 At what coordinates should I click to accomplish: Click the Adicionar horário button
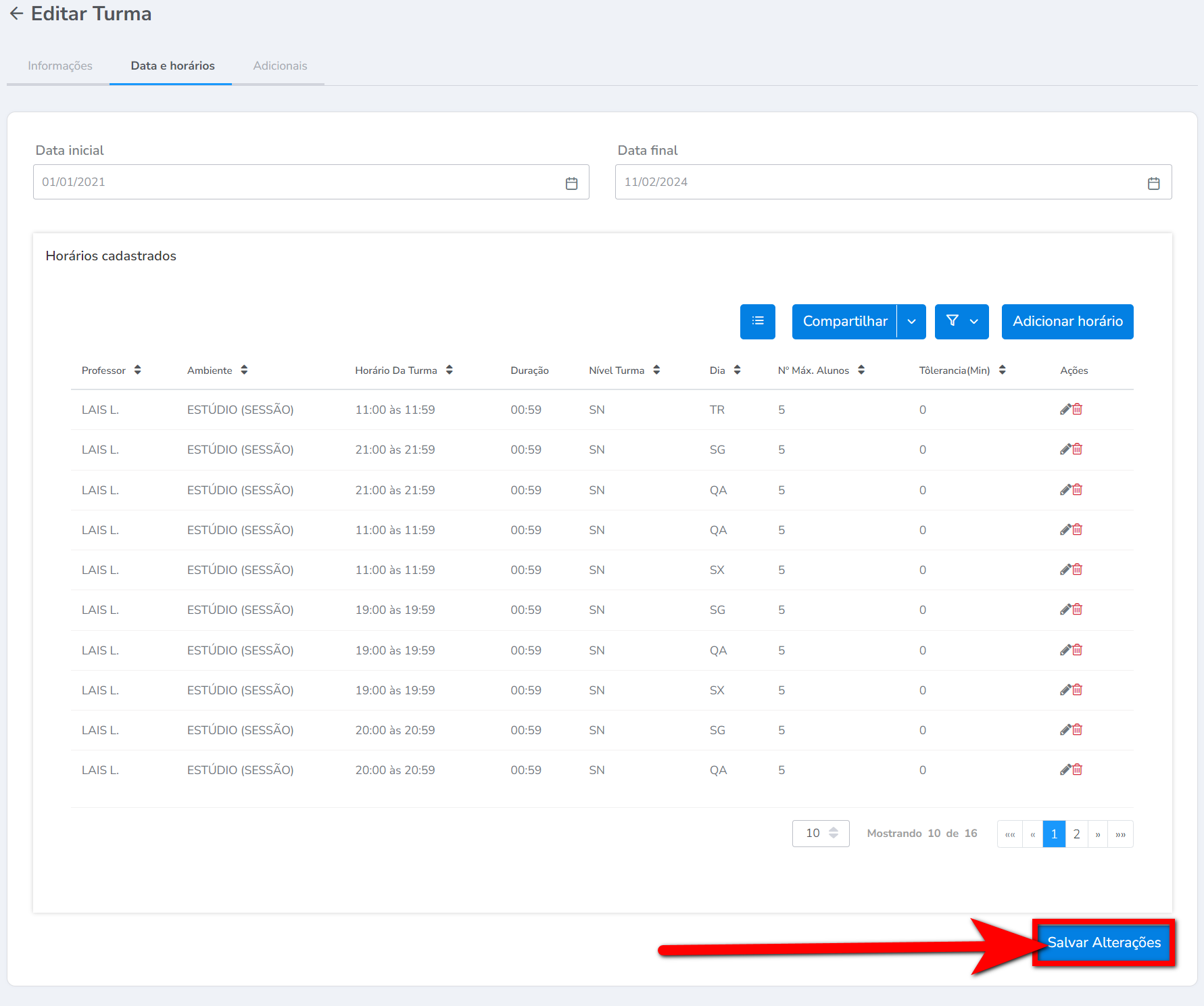coord(1067,322)
